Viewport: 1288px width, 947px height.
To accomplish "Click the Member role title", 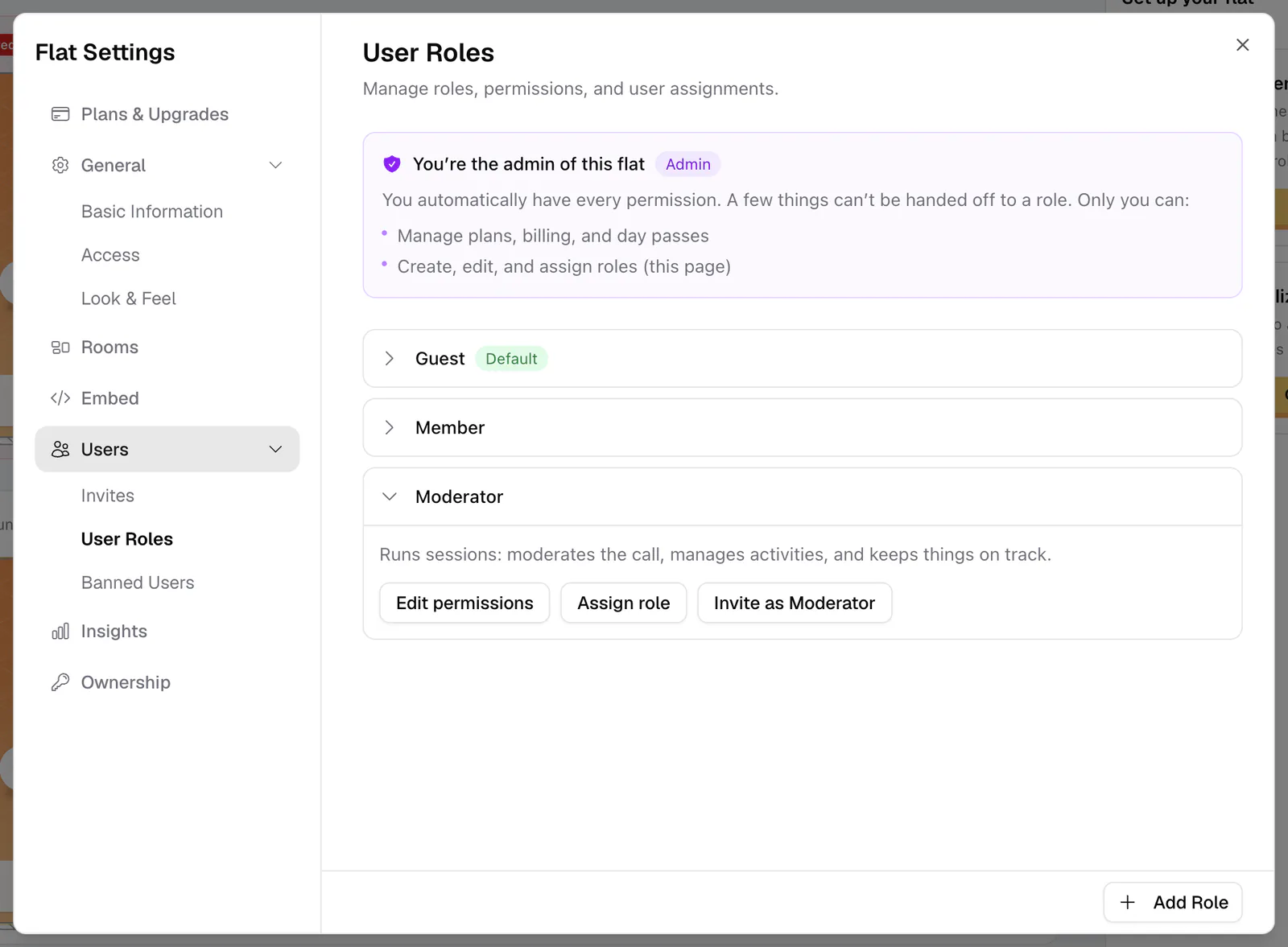I will point(450,427).
